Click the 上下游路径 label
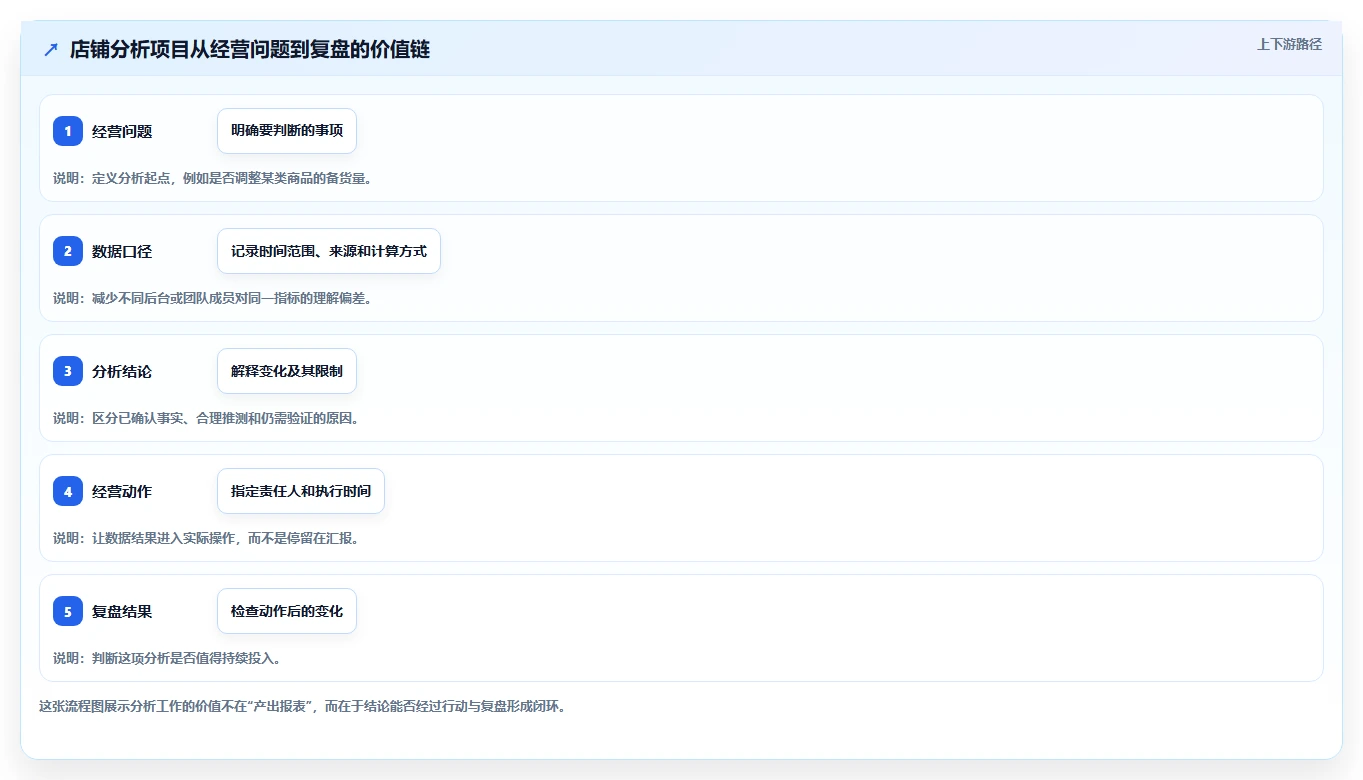The height and width of the screenshot is (780, 1363). [1289, 44]
